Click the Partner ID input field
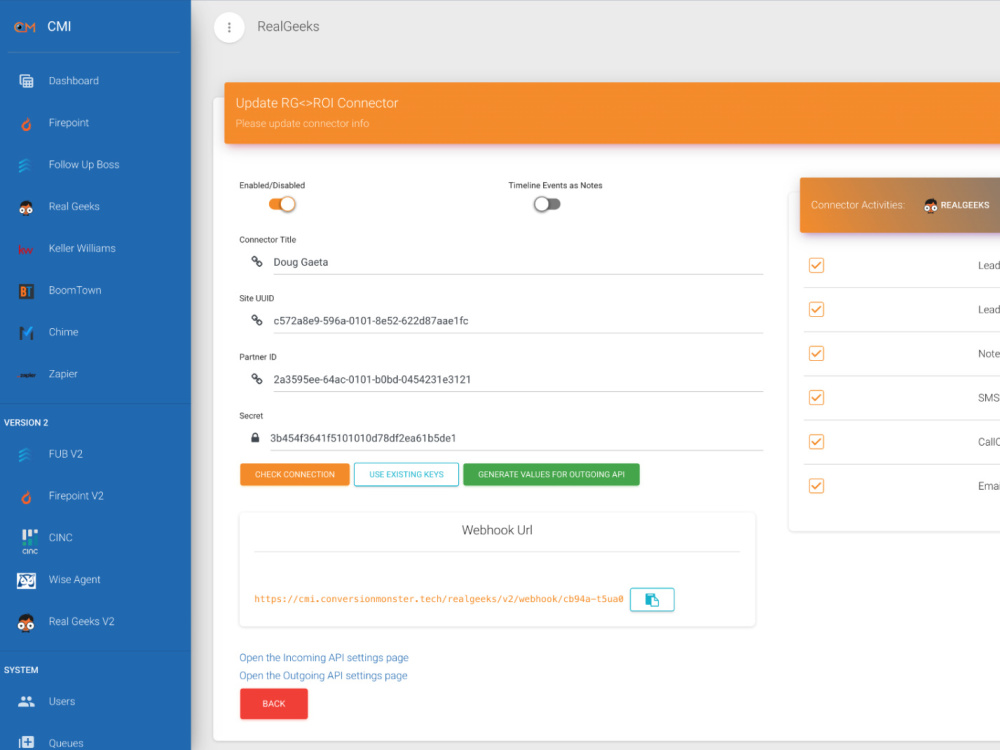Image resolution: width=1000 pixels, height=750 pixels. point(518,379)
